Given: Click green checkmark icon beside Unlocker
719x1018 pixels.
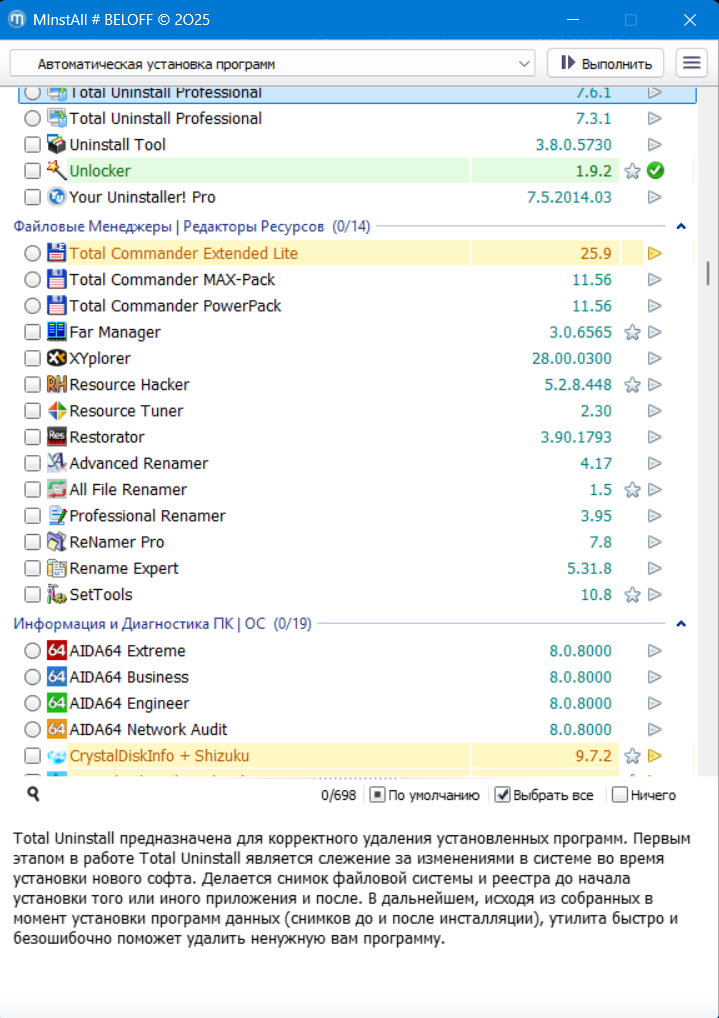Looking at the screenshot, I should tap(655, 171).
